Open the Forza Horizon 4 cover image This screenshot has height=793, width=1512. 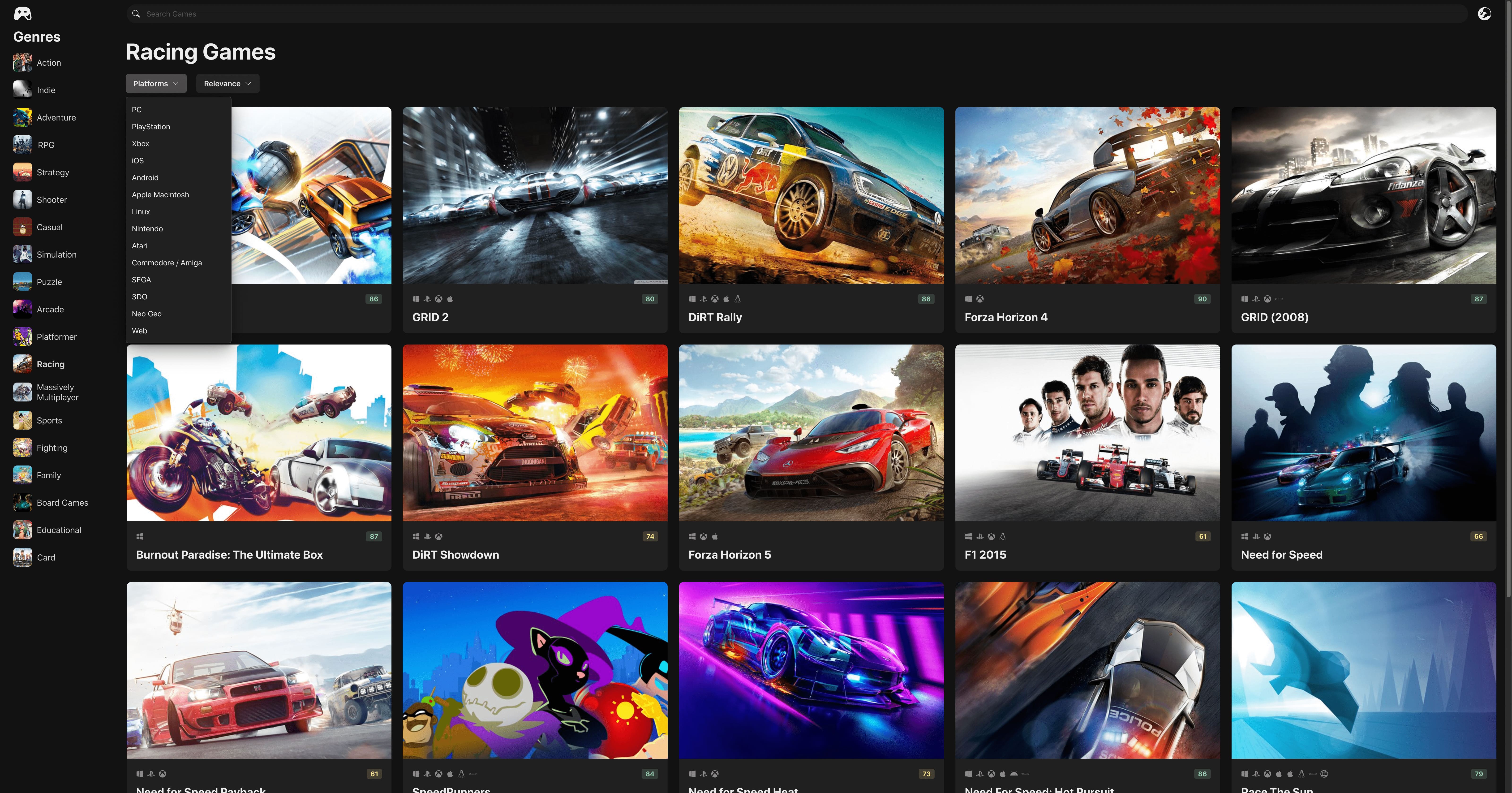(1088, 195)
